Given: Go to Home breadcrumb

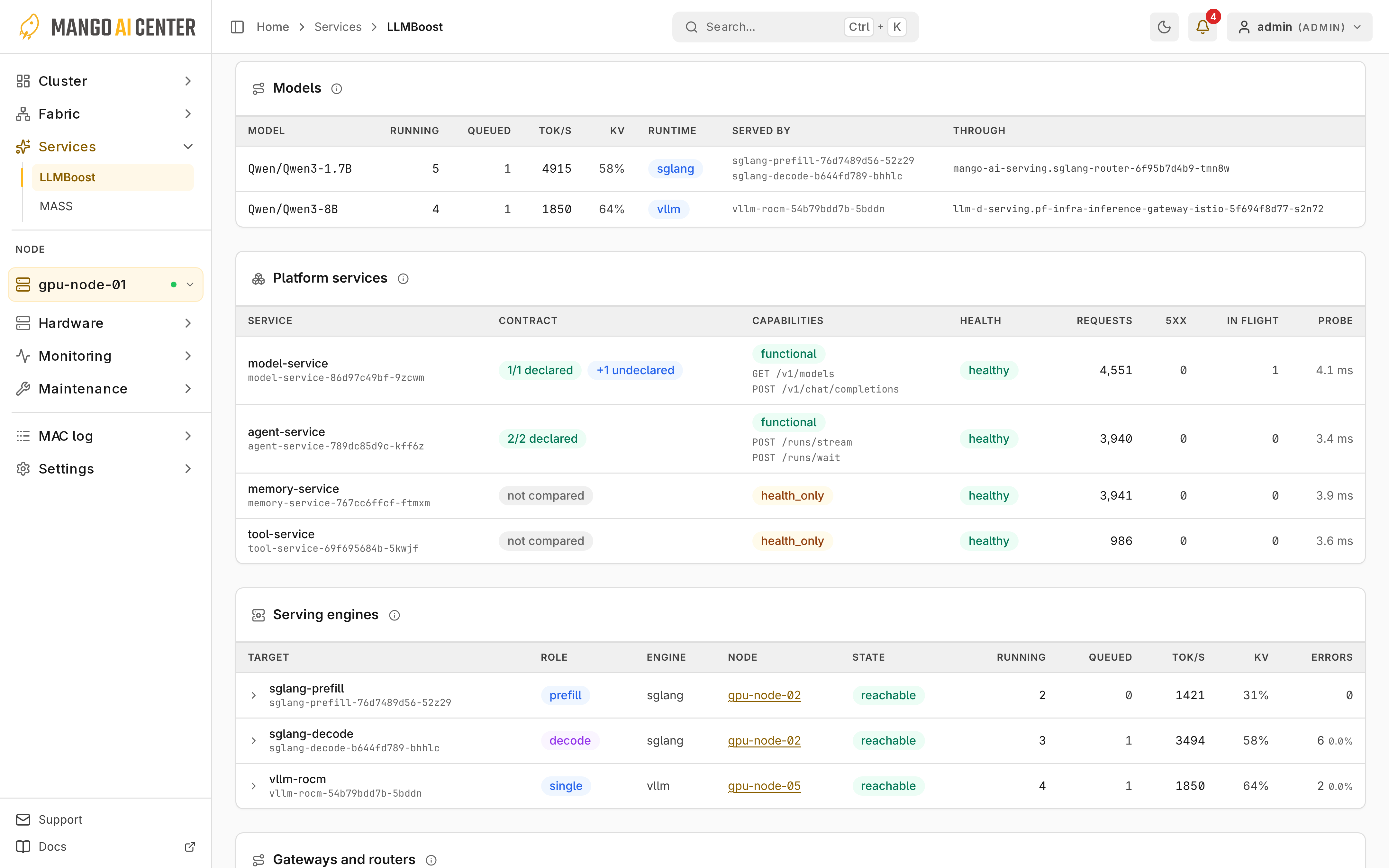Looking at the screenshot, I should click(273, 27).
